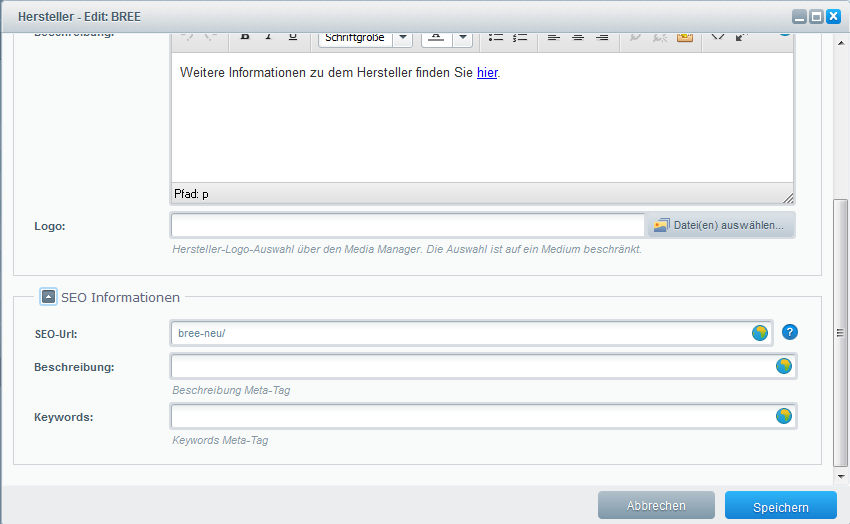
Task: Insert a numbered list
Action: coord(520,37)
